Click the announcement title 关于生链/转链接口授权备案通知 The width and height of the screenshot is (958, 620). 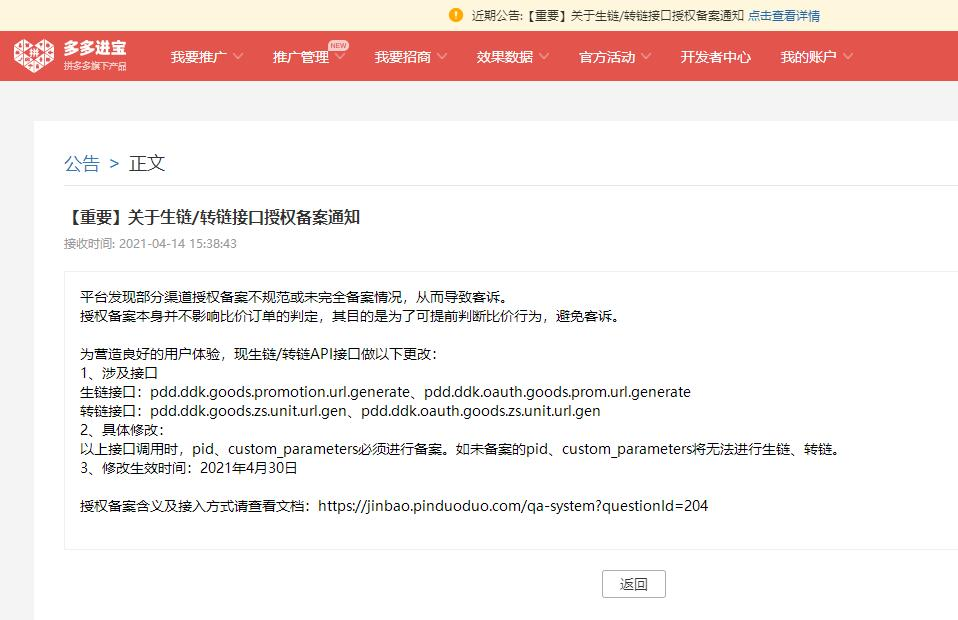pyautogui.click(x=212, y=217)
